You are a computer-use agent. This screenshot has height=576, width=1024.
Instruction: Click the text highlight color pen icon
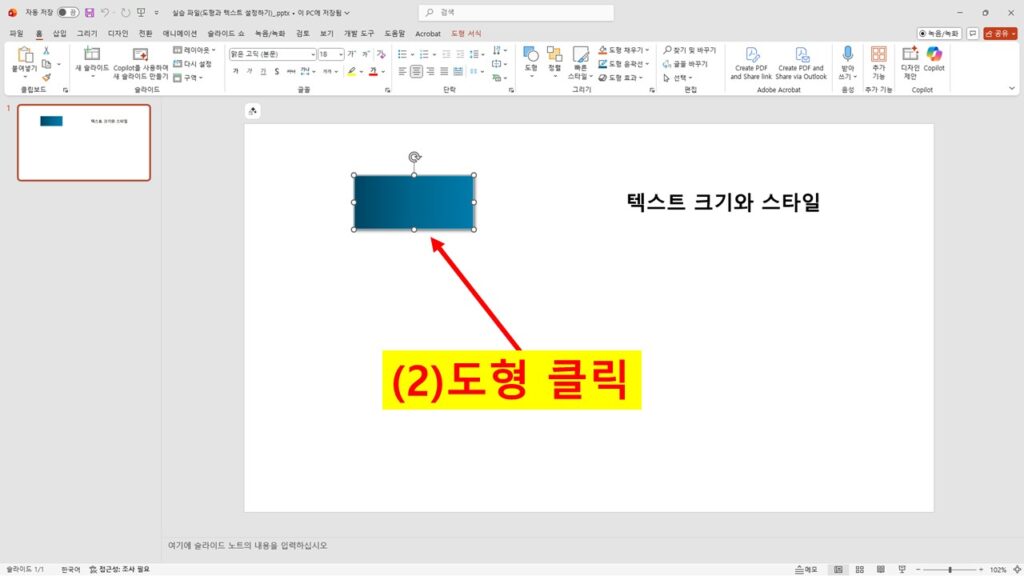(x=350, y=71)
